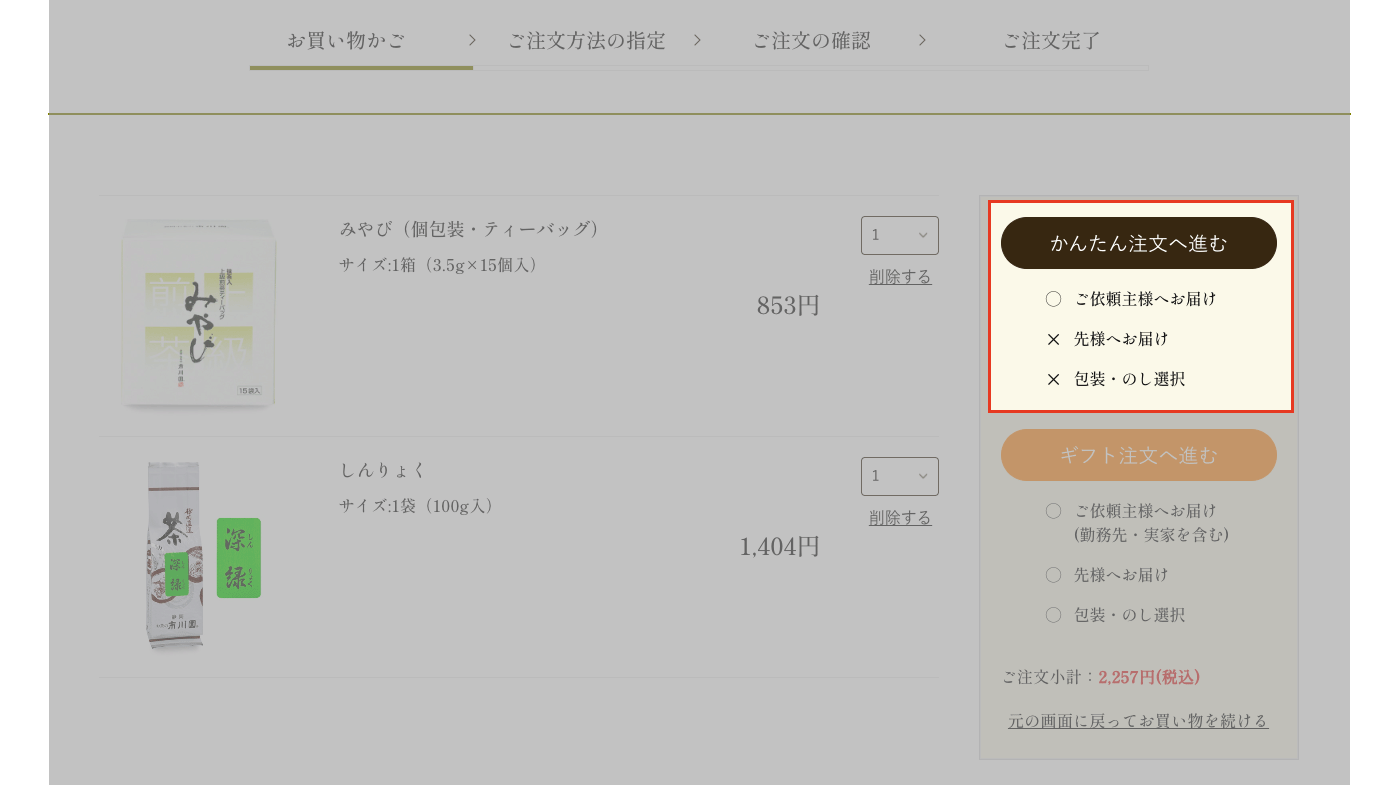1400x785 pixels.
Task: Click chevron arrow after お買い物かご step
Action: [472, 40]
